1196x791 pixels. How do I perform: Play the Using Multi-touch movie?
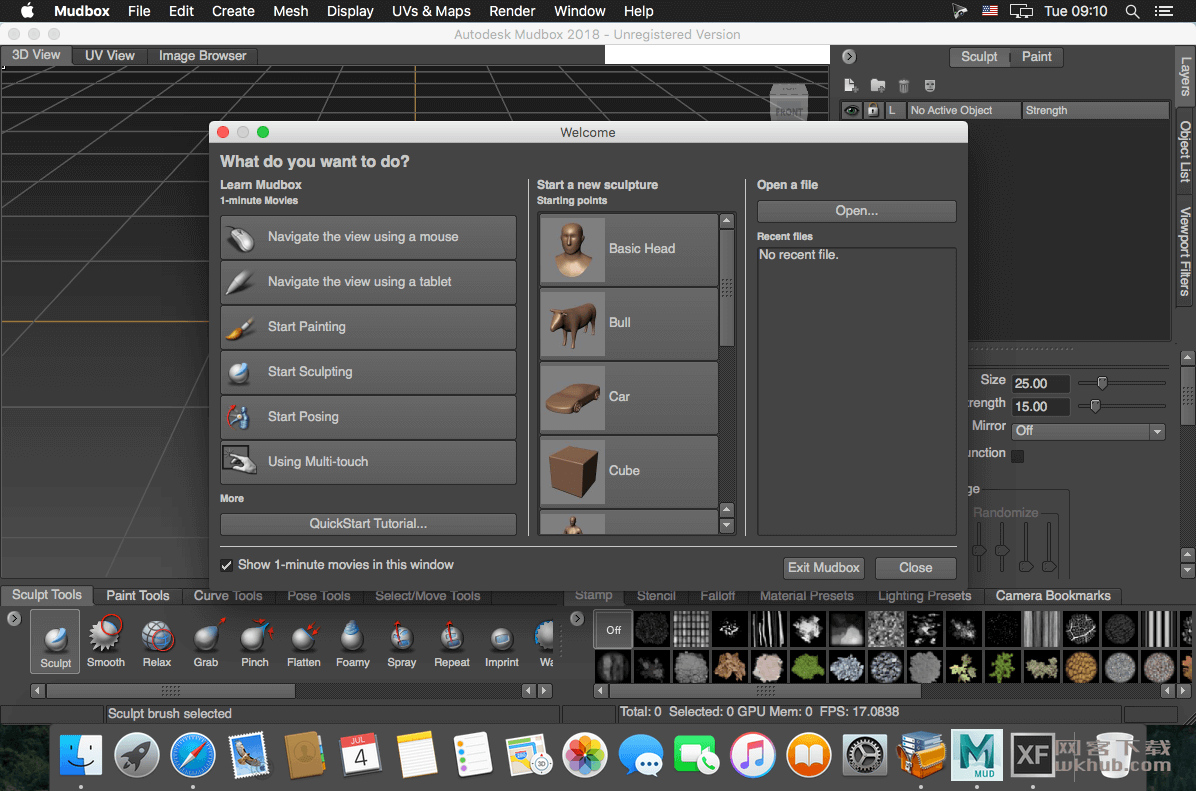(368, 462)
